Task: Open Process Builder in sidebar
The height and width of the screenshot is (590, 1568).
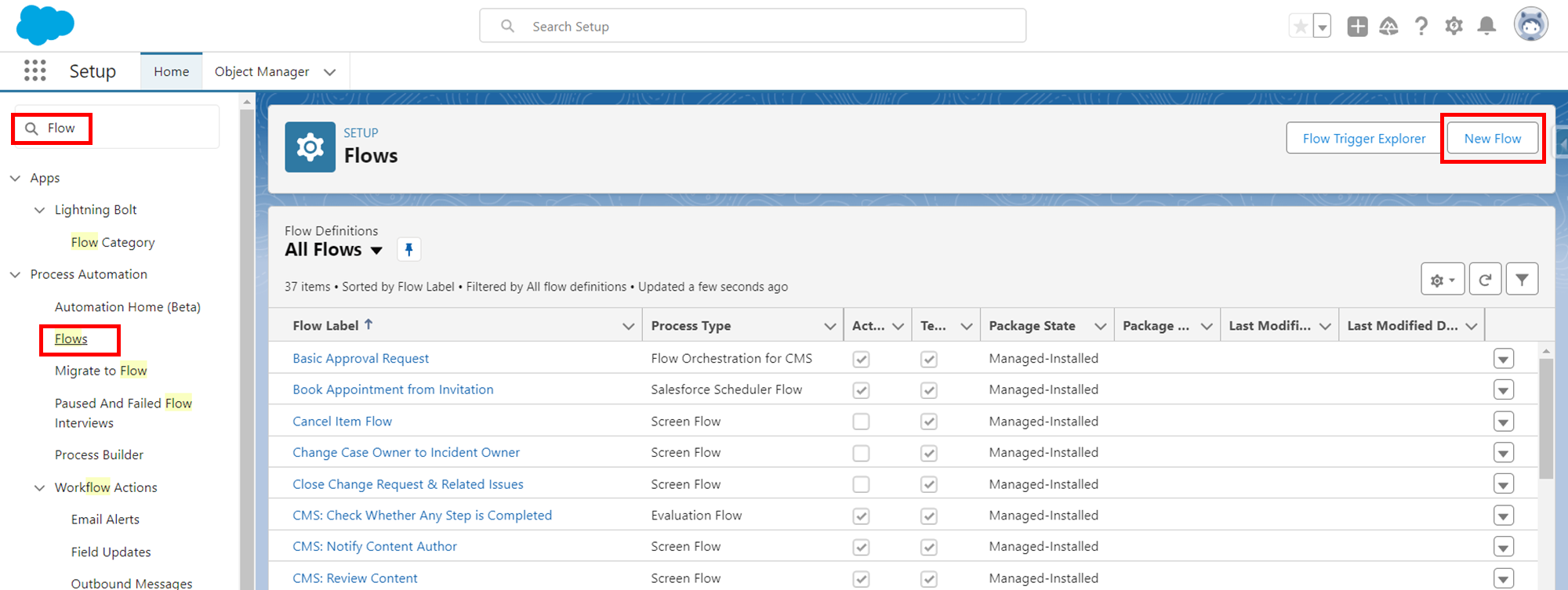Action: pyautogui.click(x=99, y=454)
